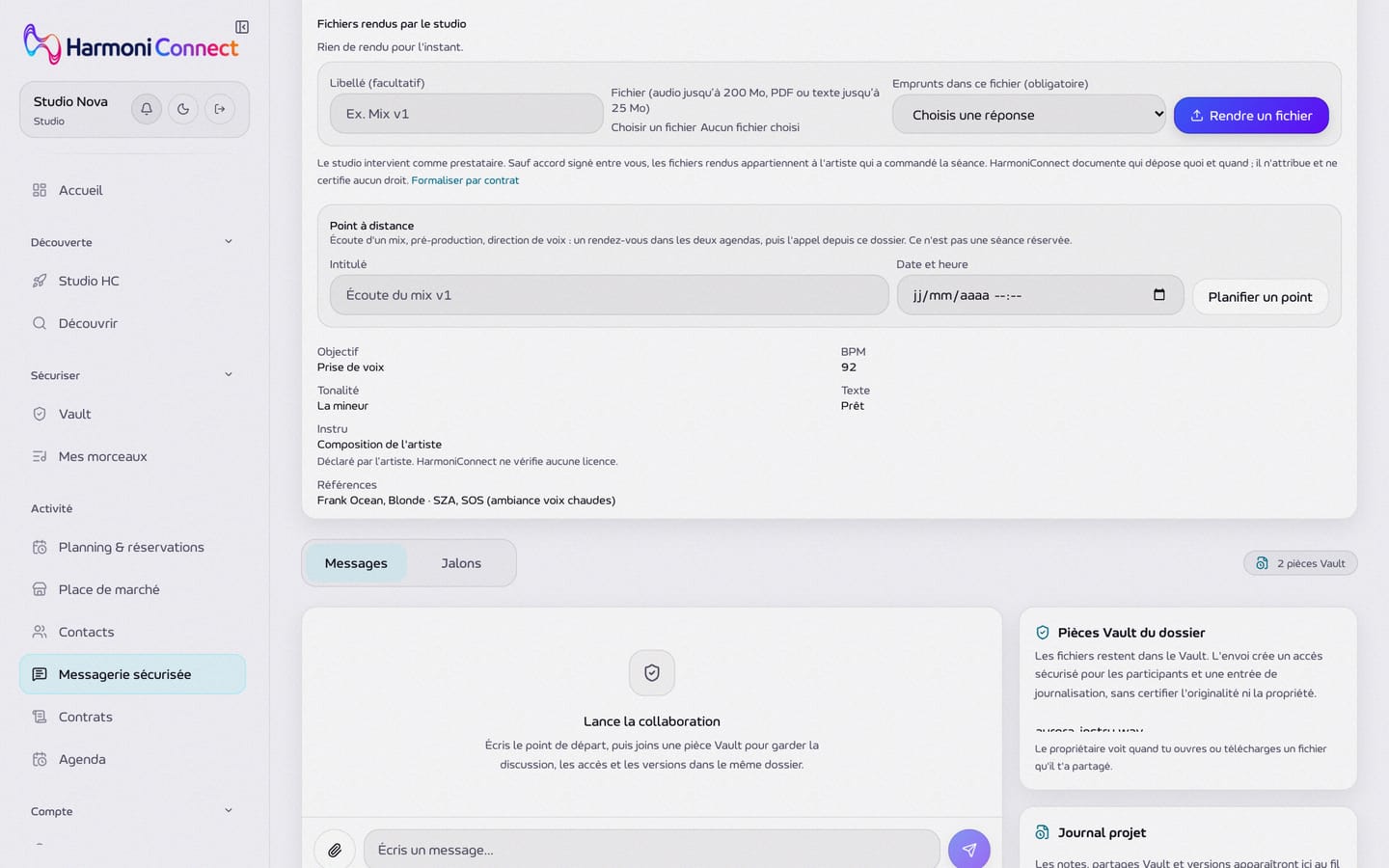Click the references text 'Frank Ocean, Blonde'

pyautogui.click(x=371, y=501)
